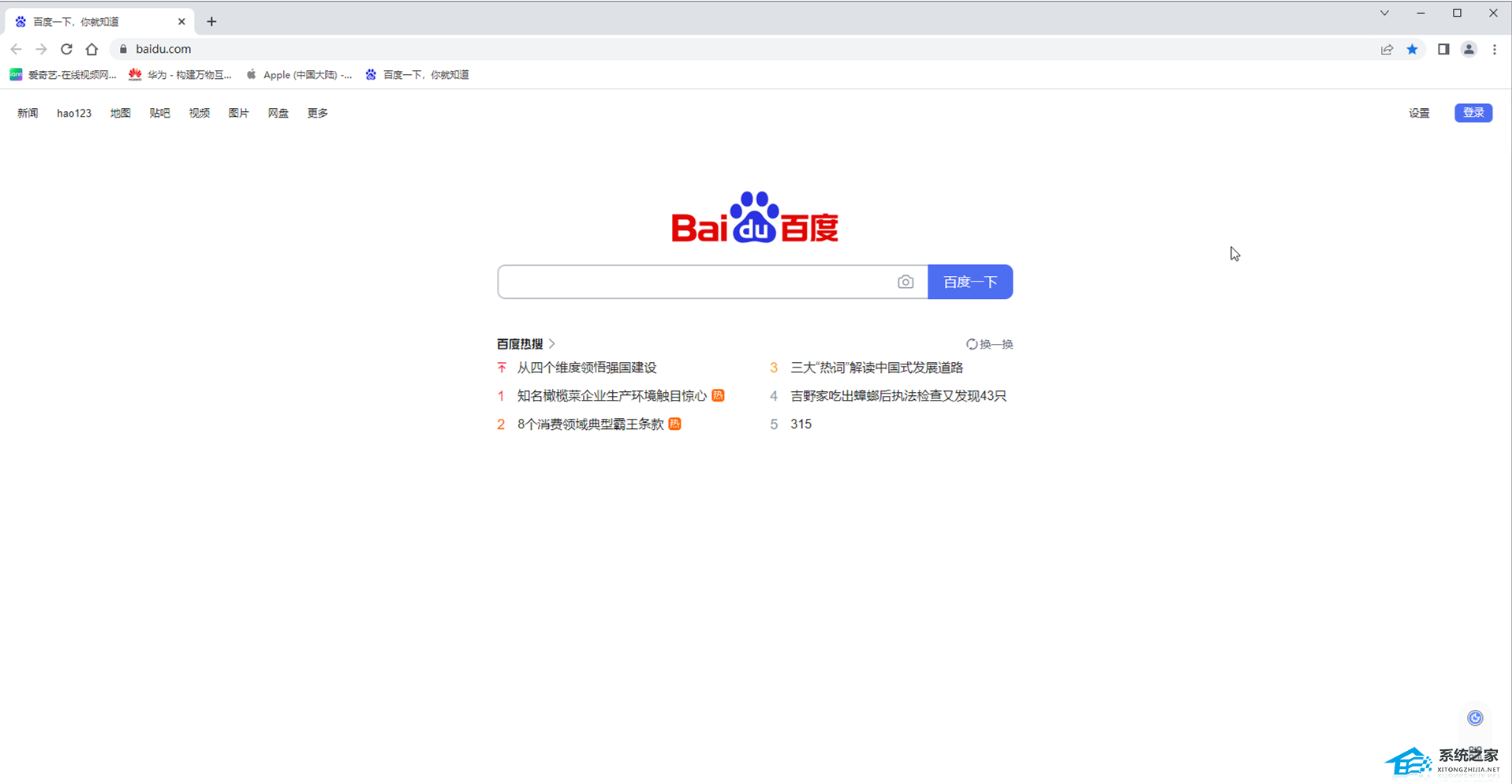This screenshot has height=784, width=1512.
Task: Click the camera image-search icon
Action: pyautogui.click(x=905, y=282)
